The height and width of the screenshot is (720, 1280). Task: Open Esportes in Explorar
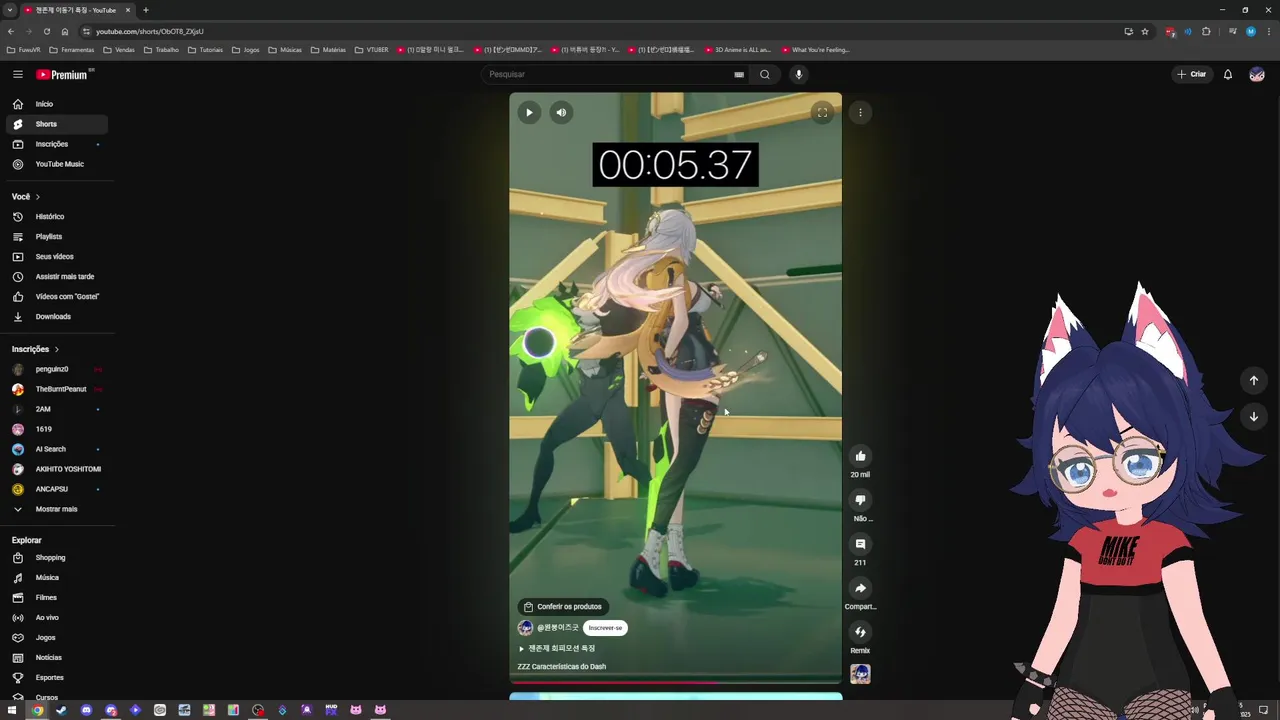tap(57, 678)
